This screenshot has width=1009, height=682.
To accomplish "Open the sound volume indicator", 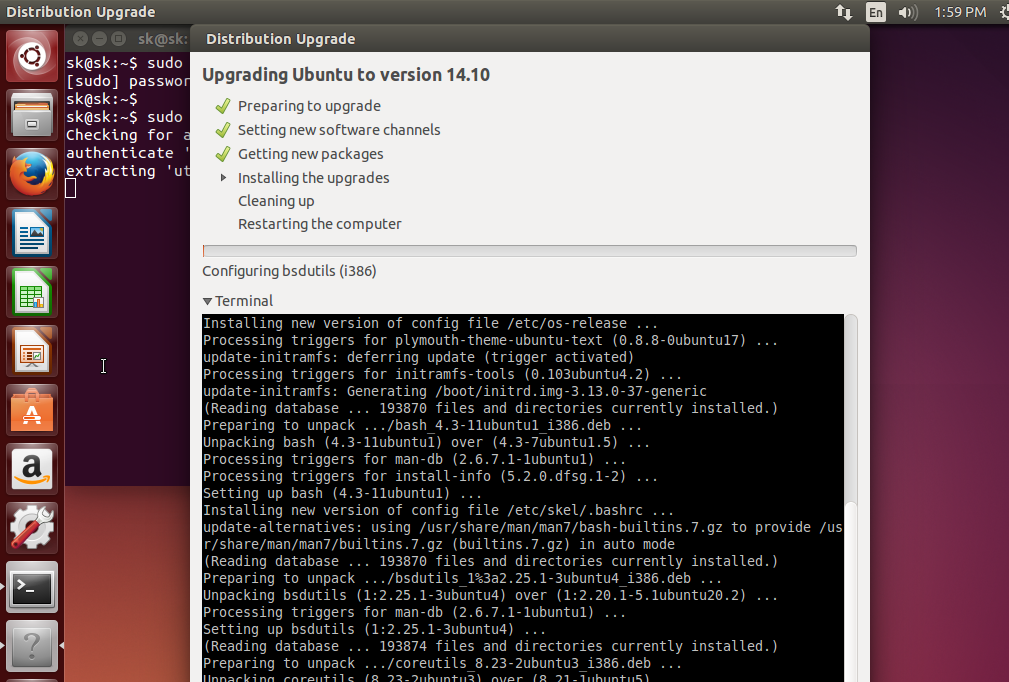I will [x=907, y=12].
